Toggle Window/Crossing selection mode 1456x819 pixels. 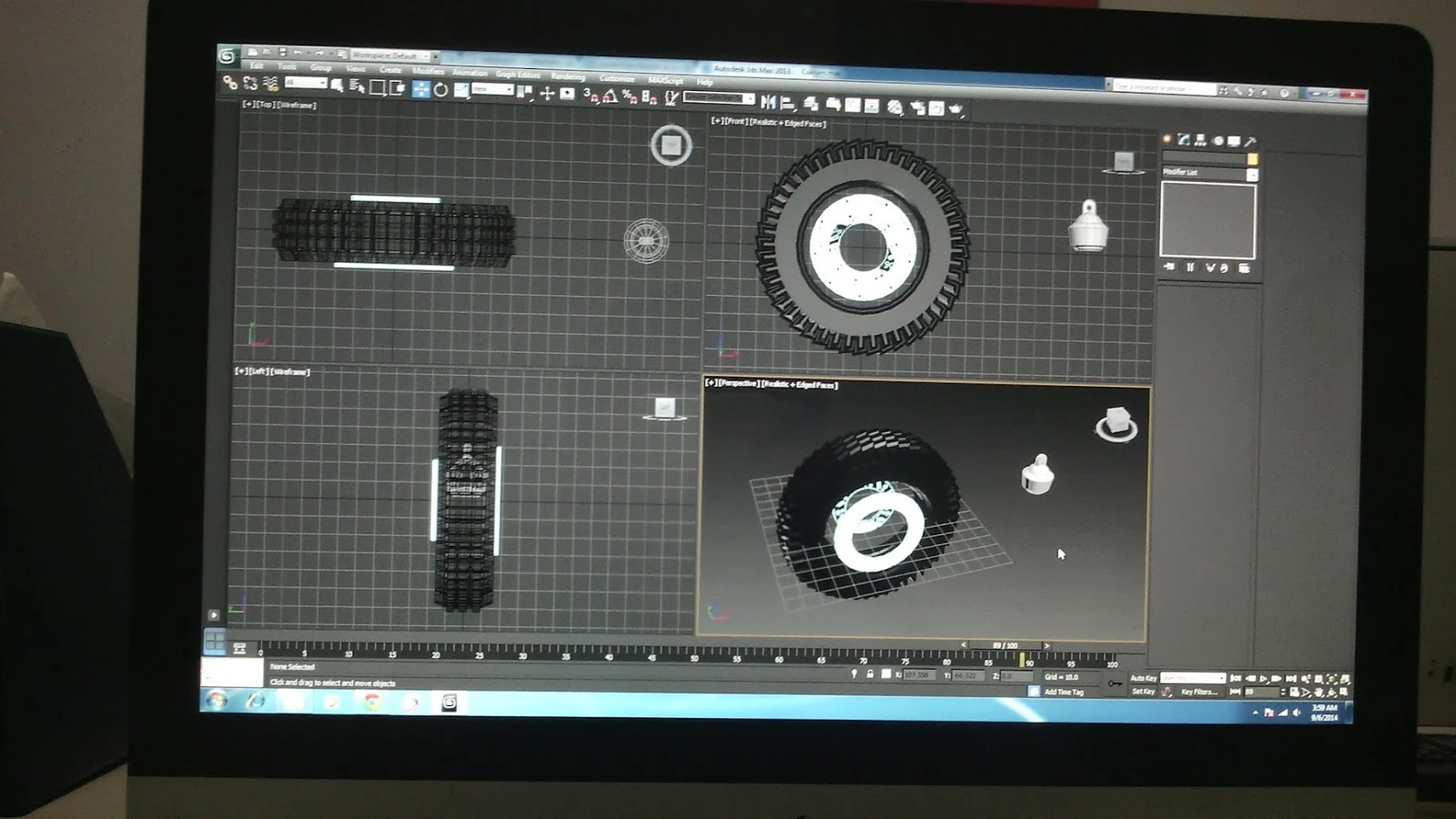pyautogui.click(x=398, y=88)
